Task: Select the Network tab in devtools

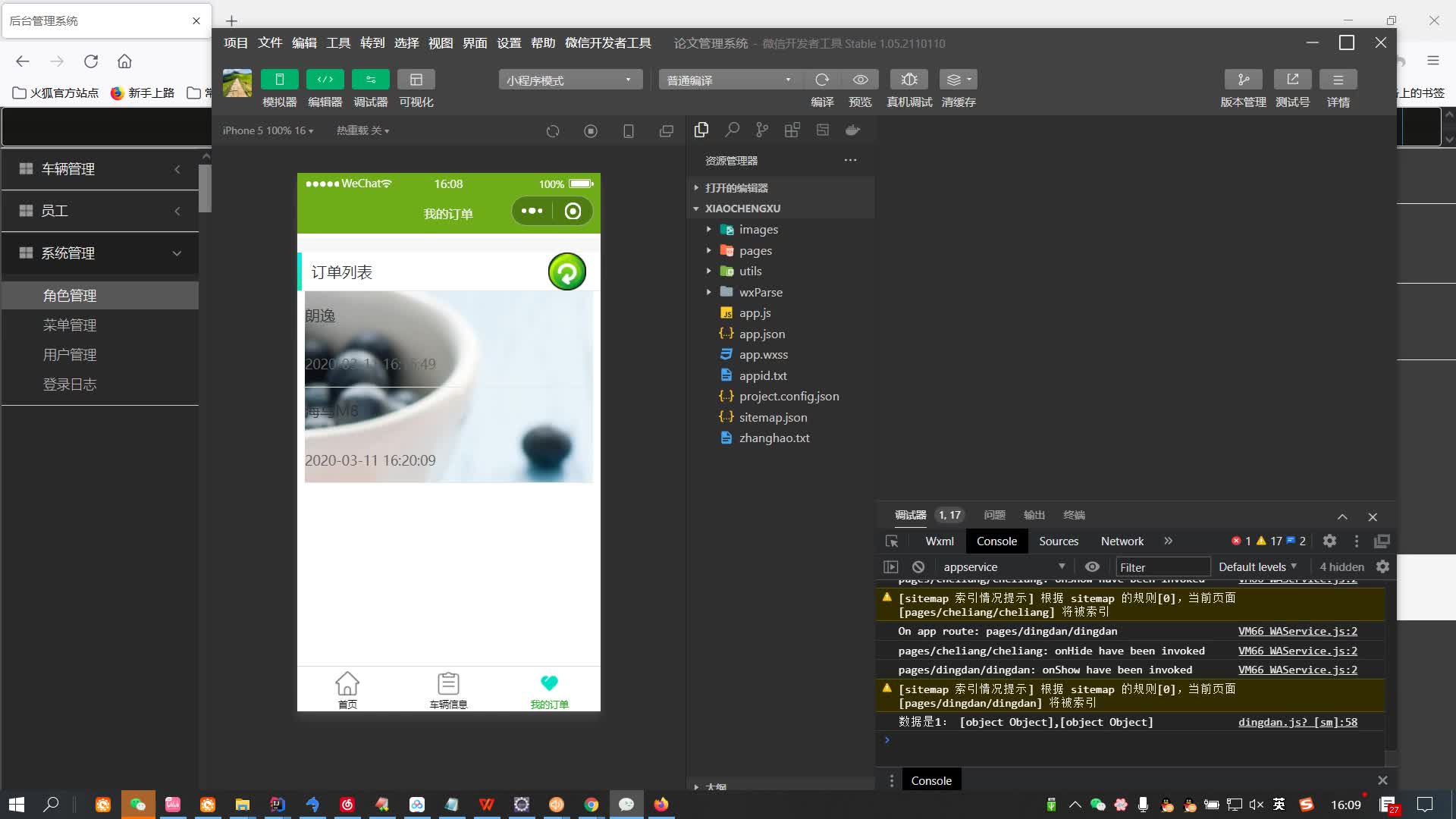Action: [1122, 541]
